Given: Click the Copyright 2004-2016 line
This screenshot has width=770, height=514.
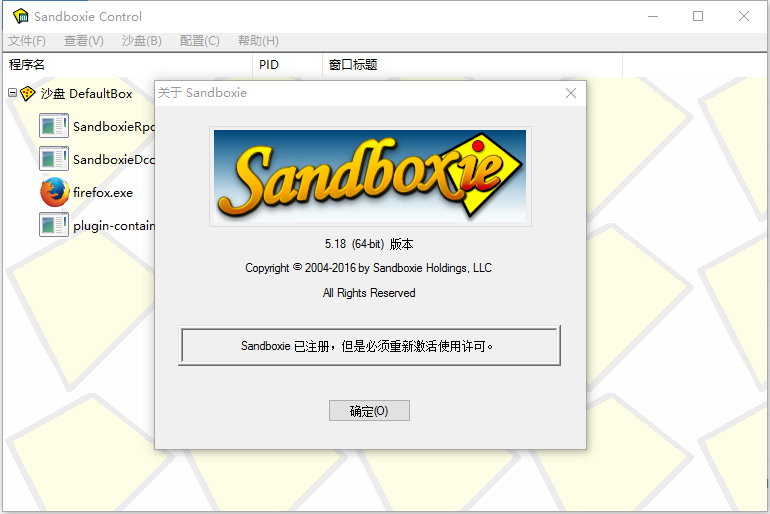Looking at the screenshot, I should pos(368,268).
